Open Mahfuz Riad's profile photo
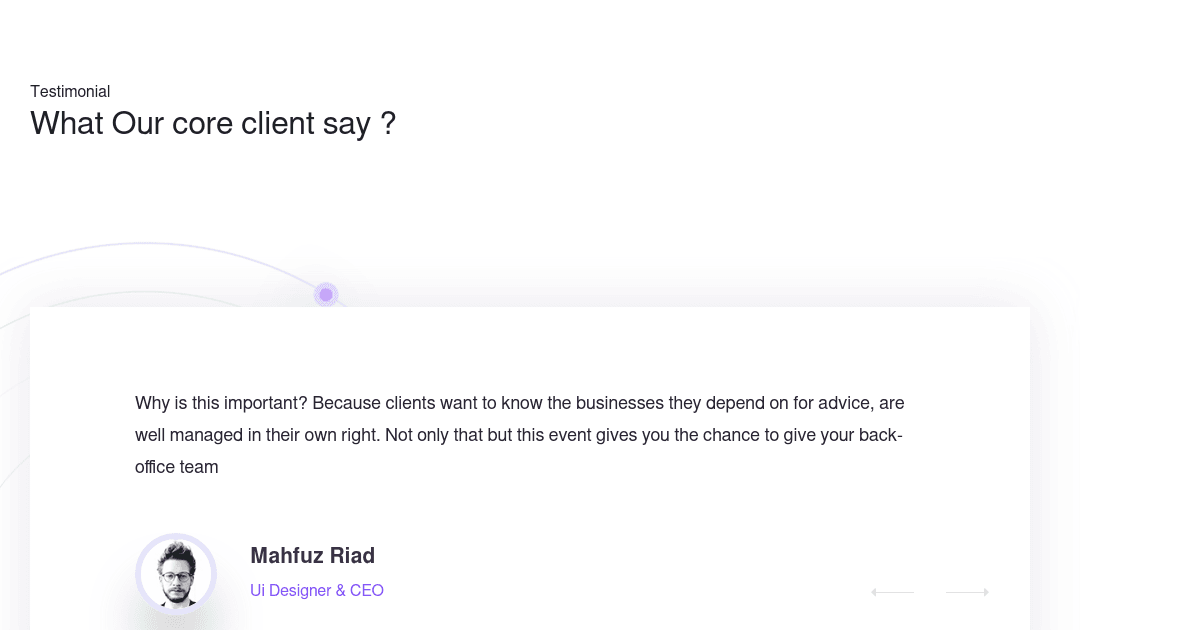Image resolution: width=1200 pixels, height=630 pixels. 176,573
